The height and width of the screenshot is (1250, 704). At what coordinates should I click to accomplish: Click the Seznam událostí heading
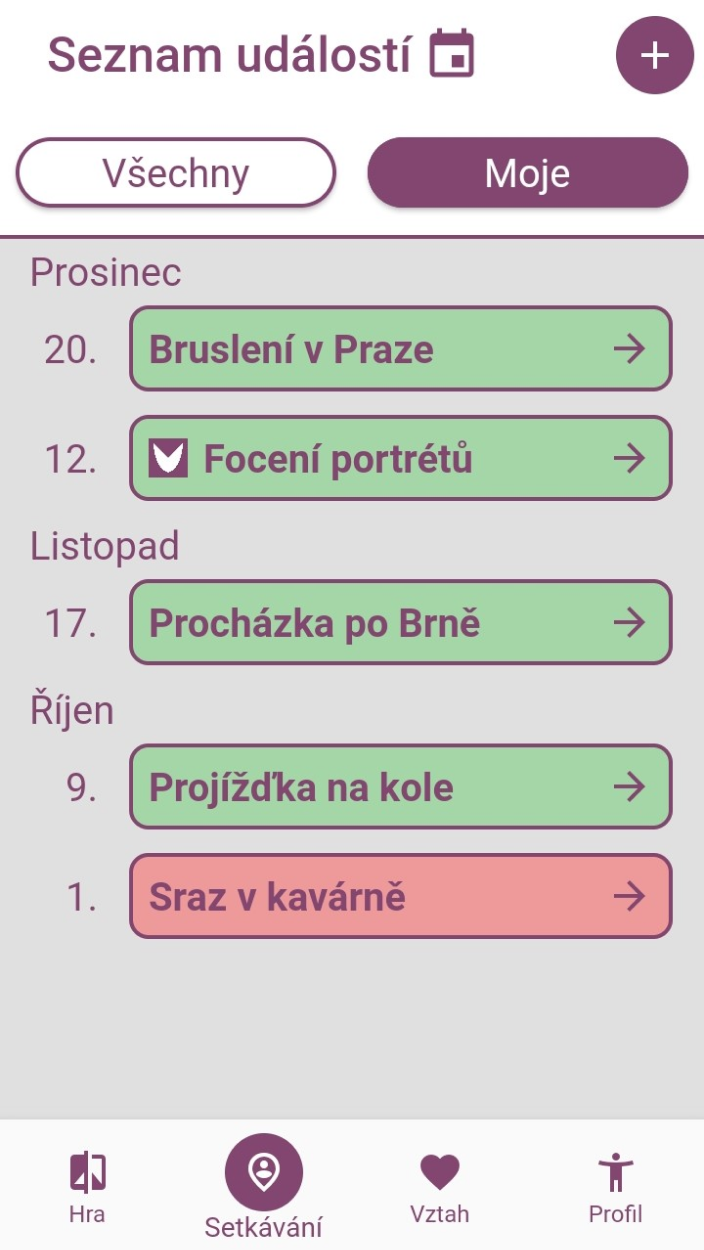[229, 55]
